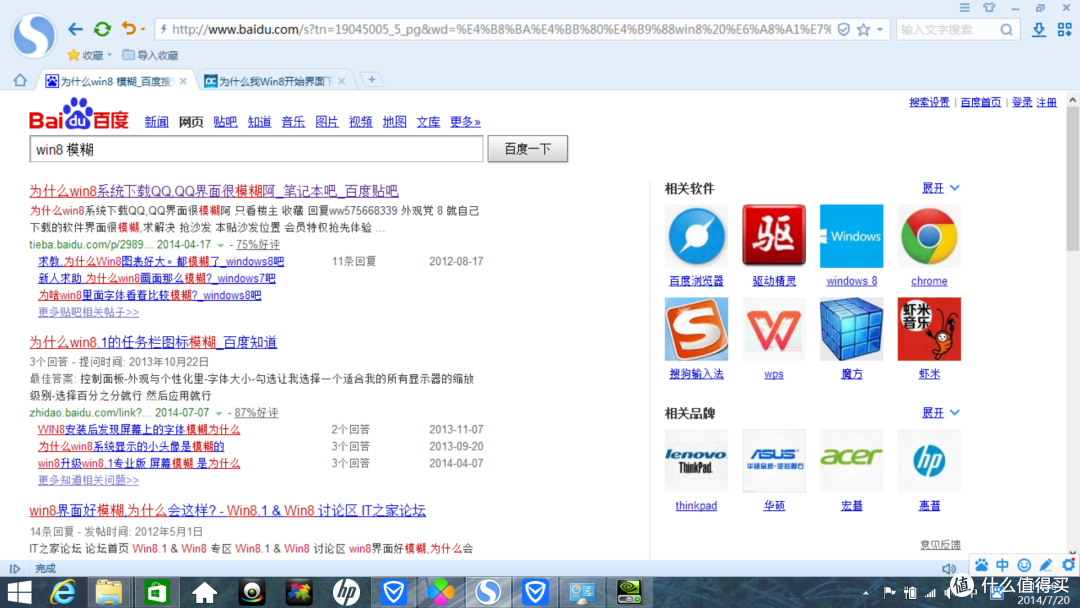1080x608 pixels.
Task: Bookmark page with the star icon
Action: click(x=863, y=30)
